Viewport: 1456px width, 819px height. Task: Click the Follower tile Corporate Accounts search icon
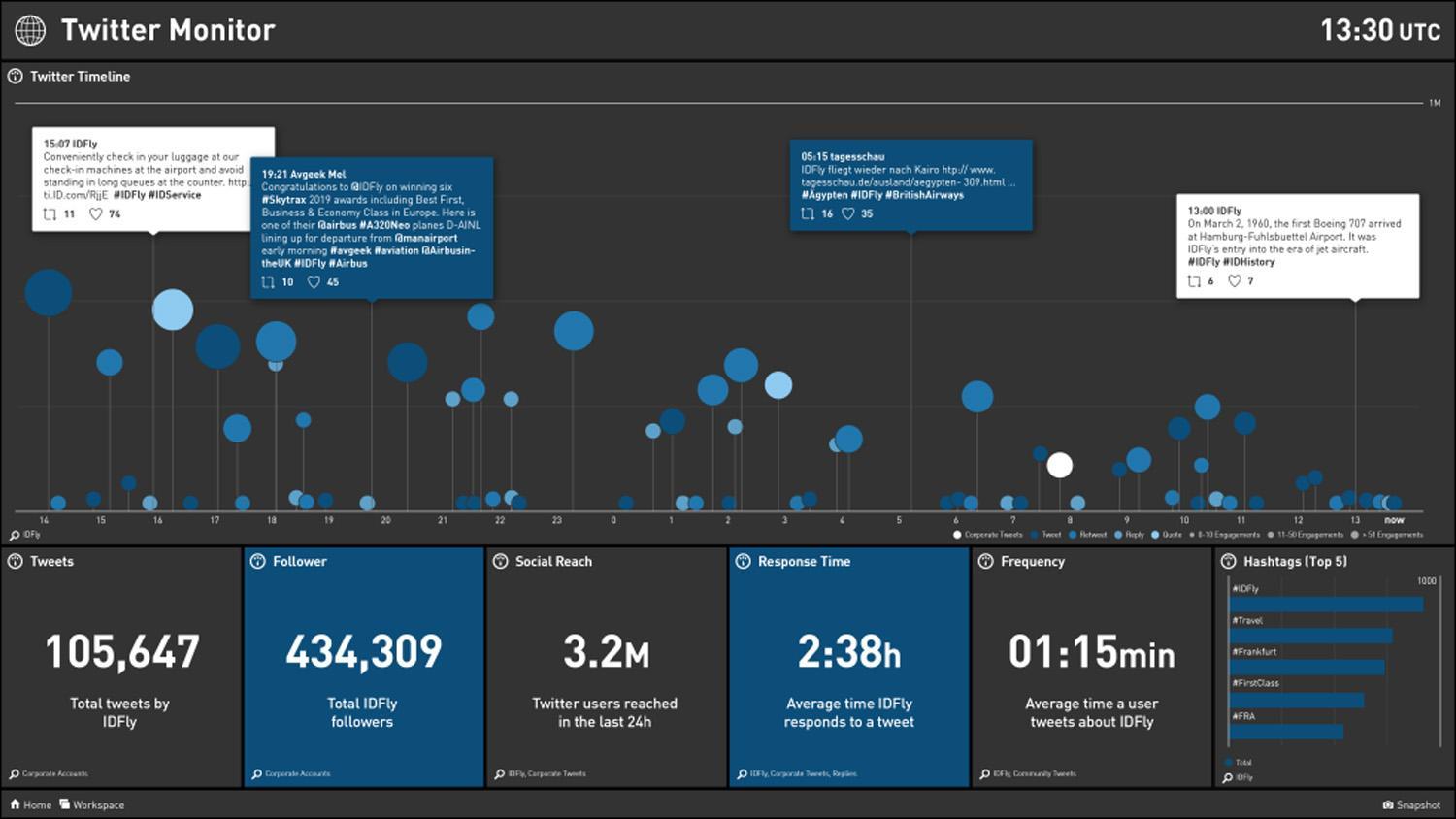click(x=257, y=773)
